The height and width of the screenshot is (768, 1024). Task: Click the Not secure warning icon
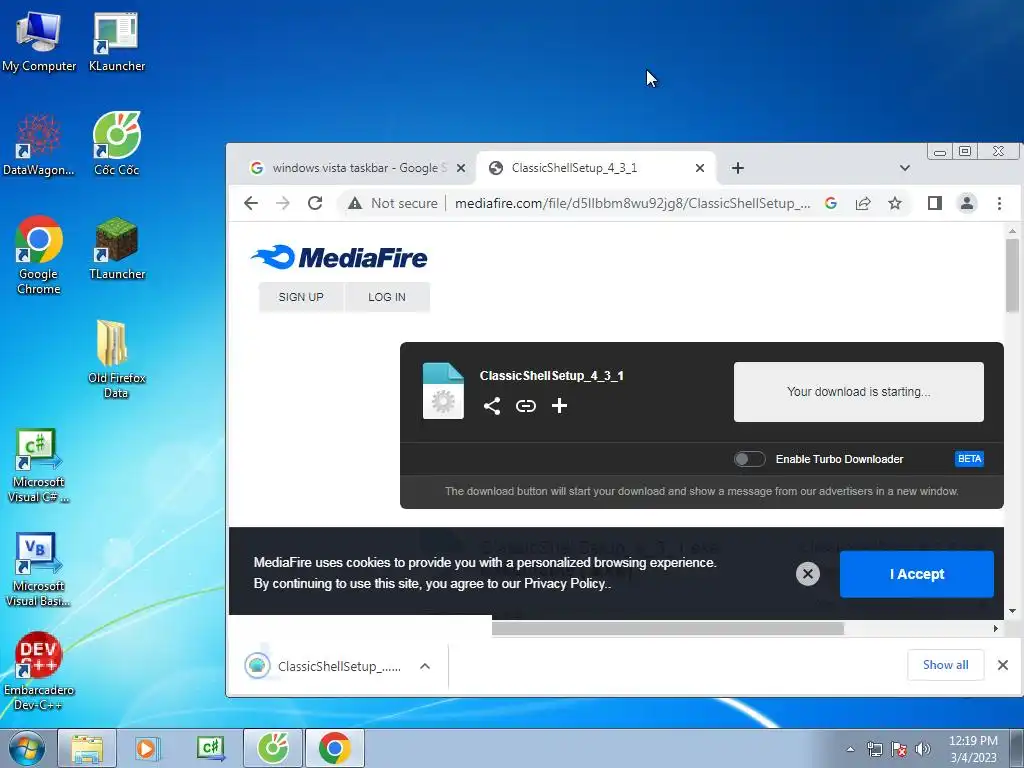(x=355, y=203)
